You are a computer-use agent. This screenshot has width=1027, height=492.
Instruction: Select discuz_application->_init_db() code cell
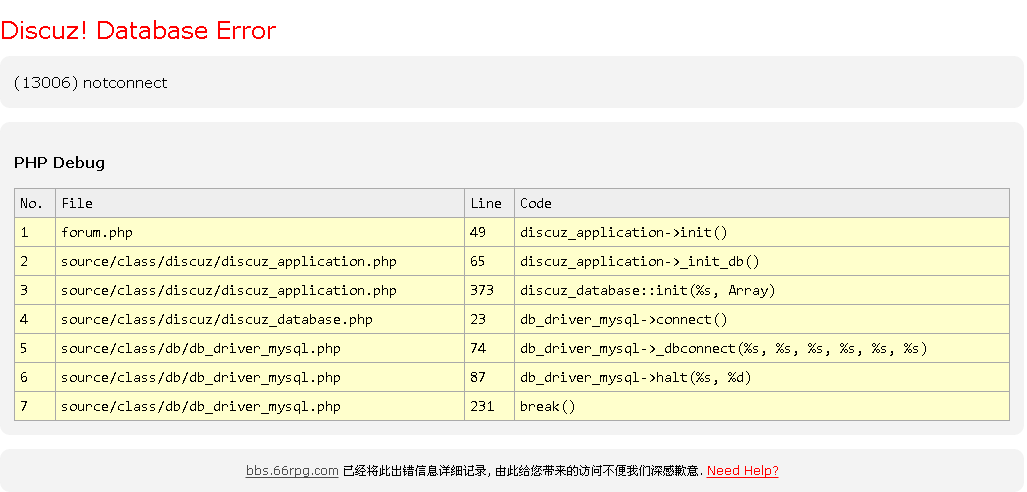[x=762, y=261]
